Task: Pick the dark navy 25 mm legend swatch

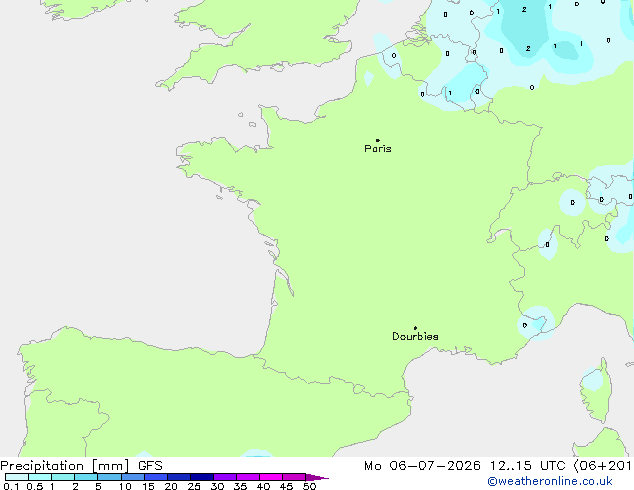Action: (x=202, y=477)
